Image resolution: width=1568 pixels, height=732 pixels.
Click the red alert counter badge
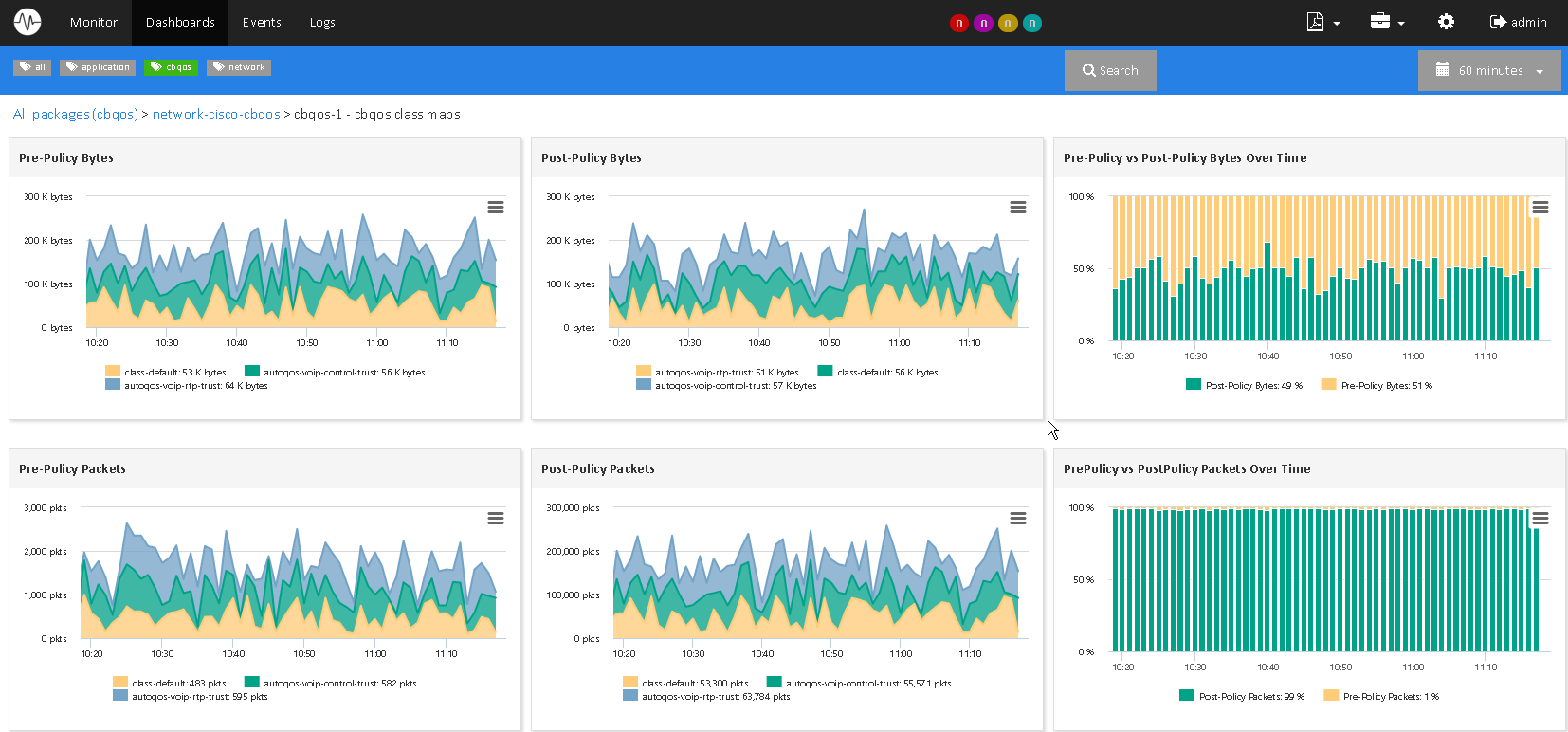click(x=958, y=24)
